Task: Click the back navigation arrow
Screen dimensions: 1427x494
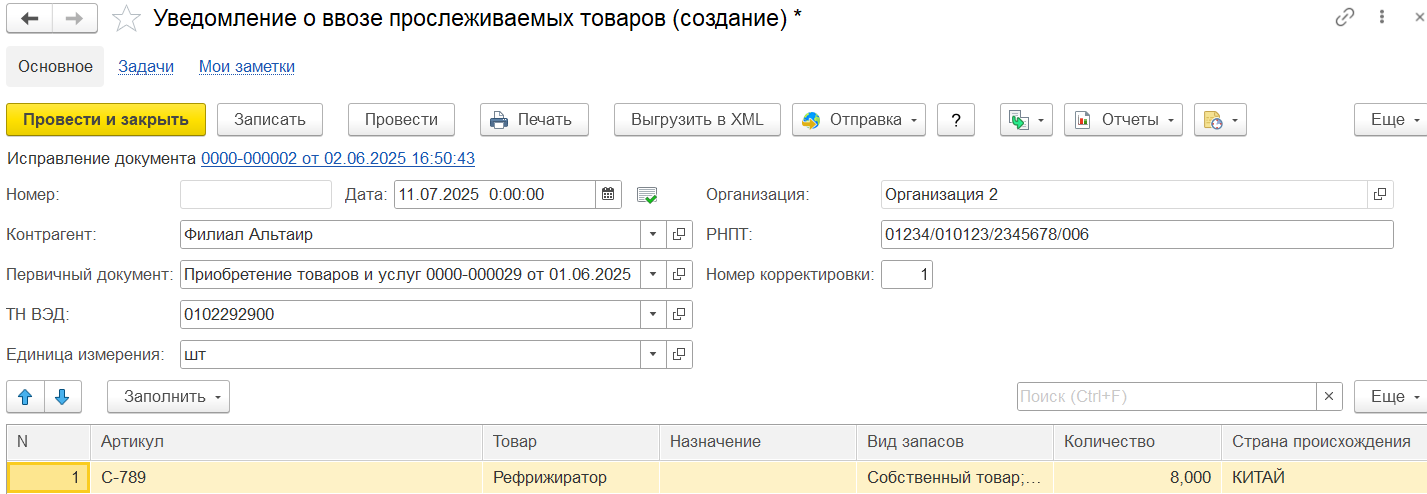Action: click(30, 18)
